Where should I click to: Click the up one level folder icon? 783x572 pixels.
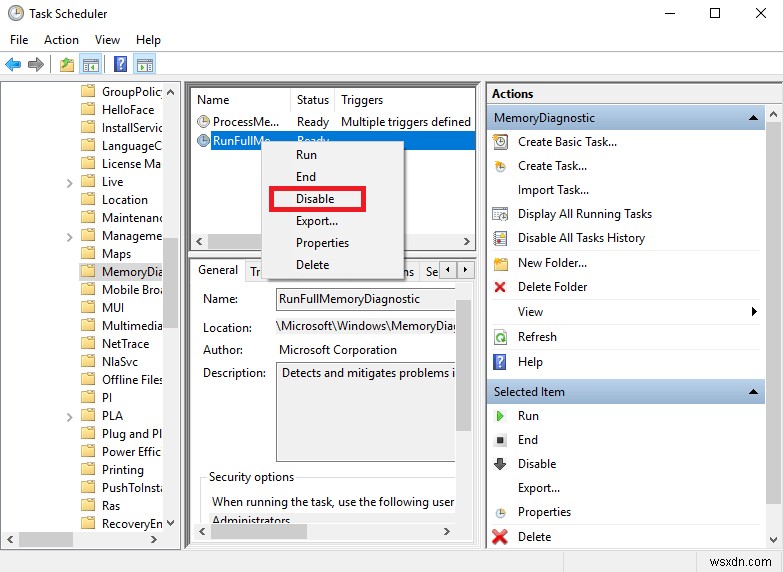click(66, 64)
